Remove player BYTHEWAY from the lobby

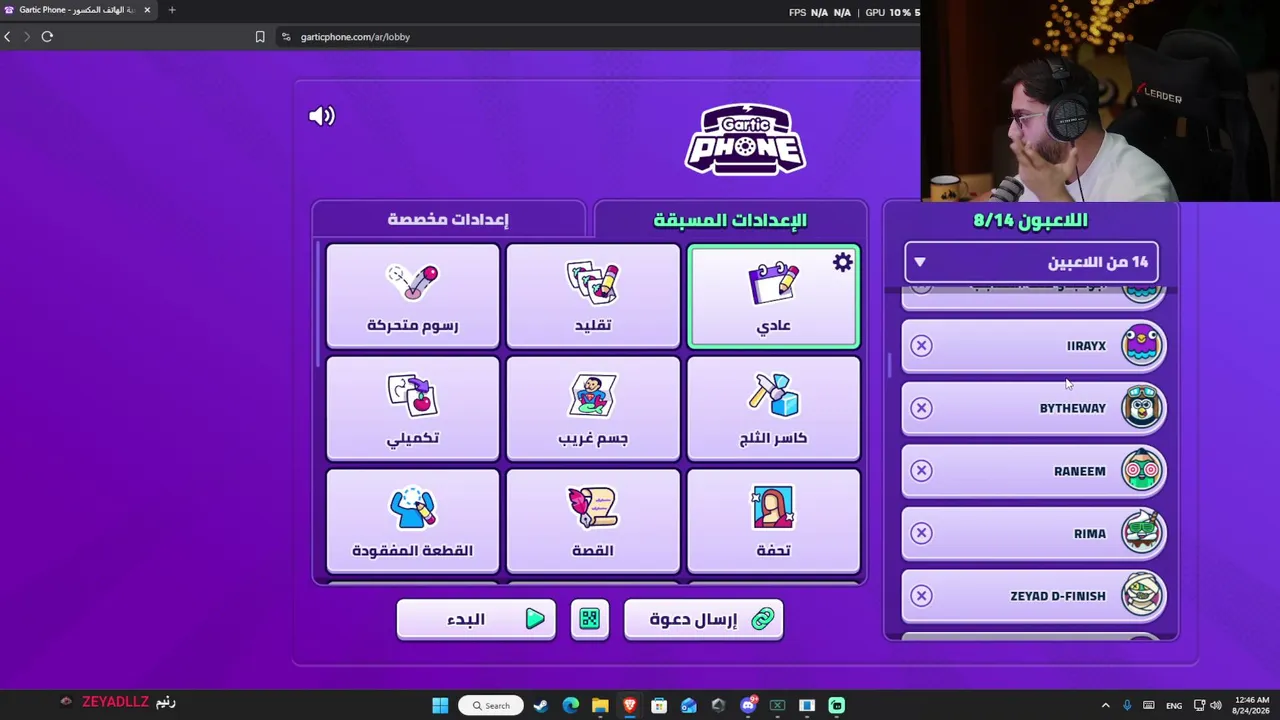pyautogui.click(x=921, y=408)
